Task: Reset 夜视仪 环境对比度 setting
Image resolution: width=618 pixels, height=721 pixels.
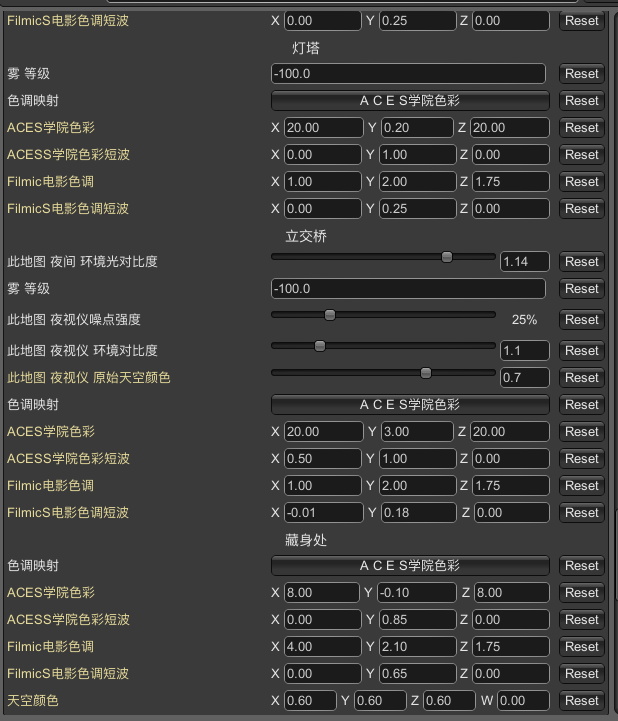Action: point(582,350)
